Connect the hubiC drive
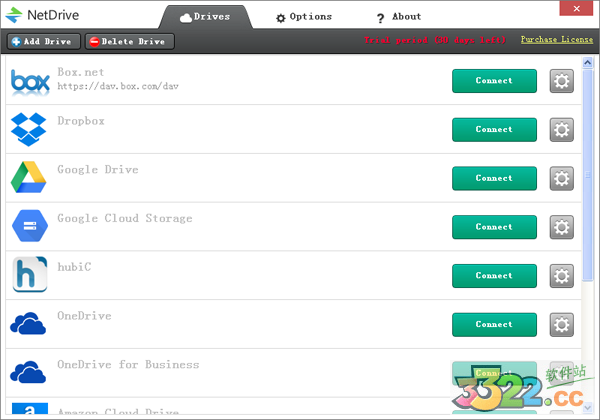 (x=494, y=276)
